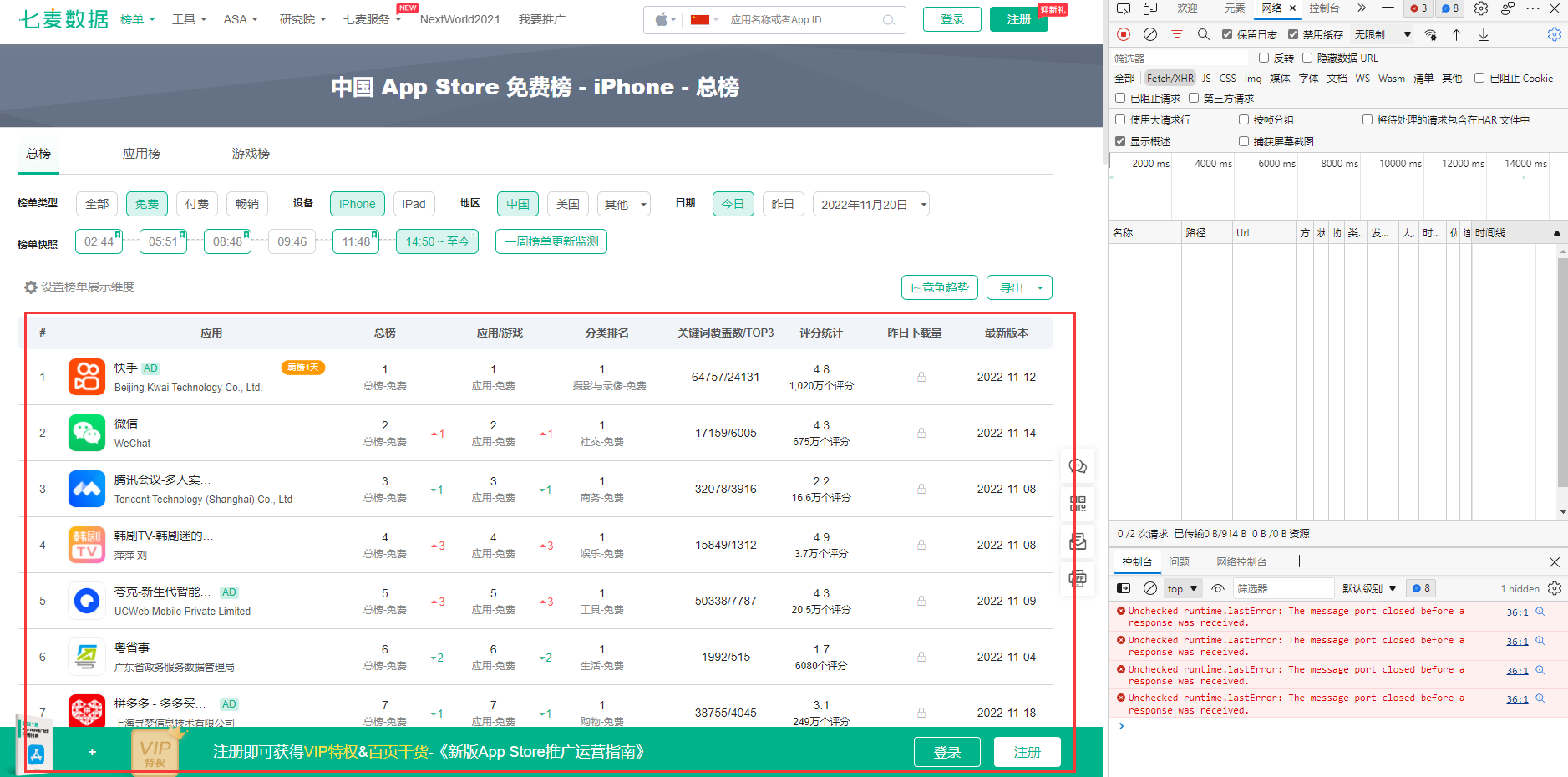Enable 使用大请求行 checkbox
Image resolution: width=1568 pixels, height=777 pixels.
[1120, 119]
